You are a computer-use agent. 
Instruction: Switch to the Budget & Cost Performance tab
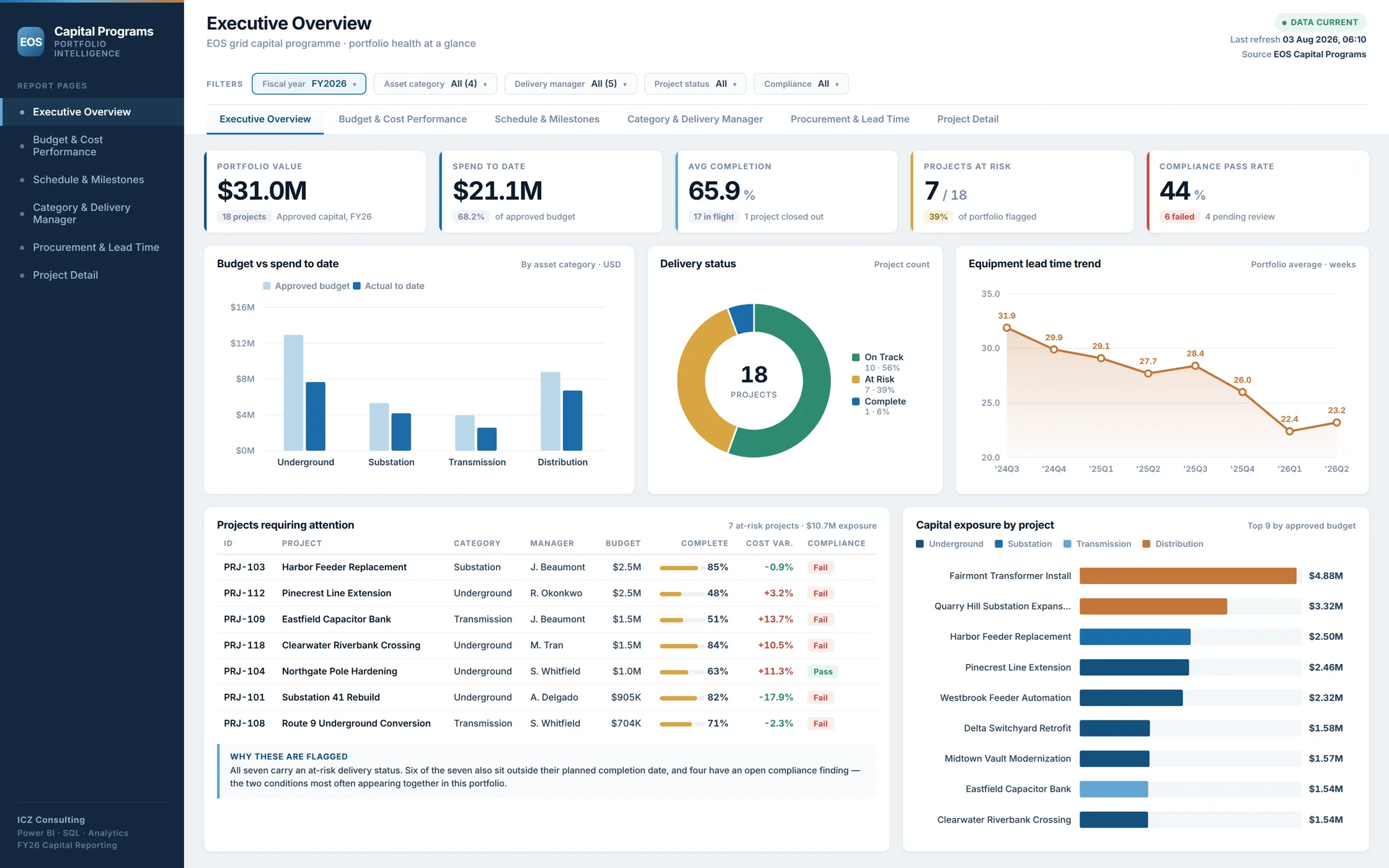click(402, 119)
